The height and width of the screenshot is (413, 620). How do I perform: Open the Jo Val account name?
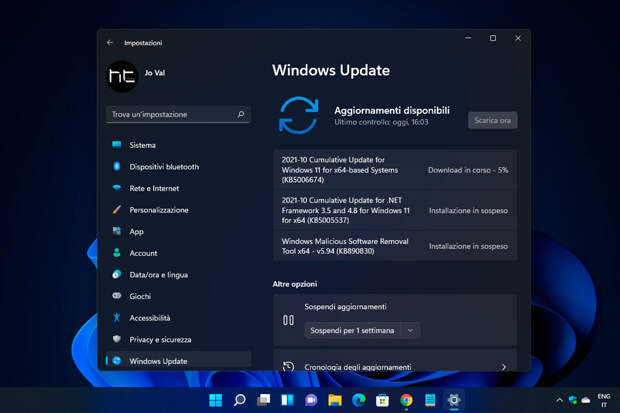coord(155,73)
